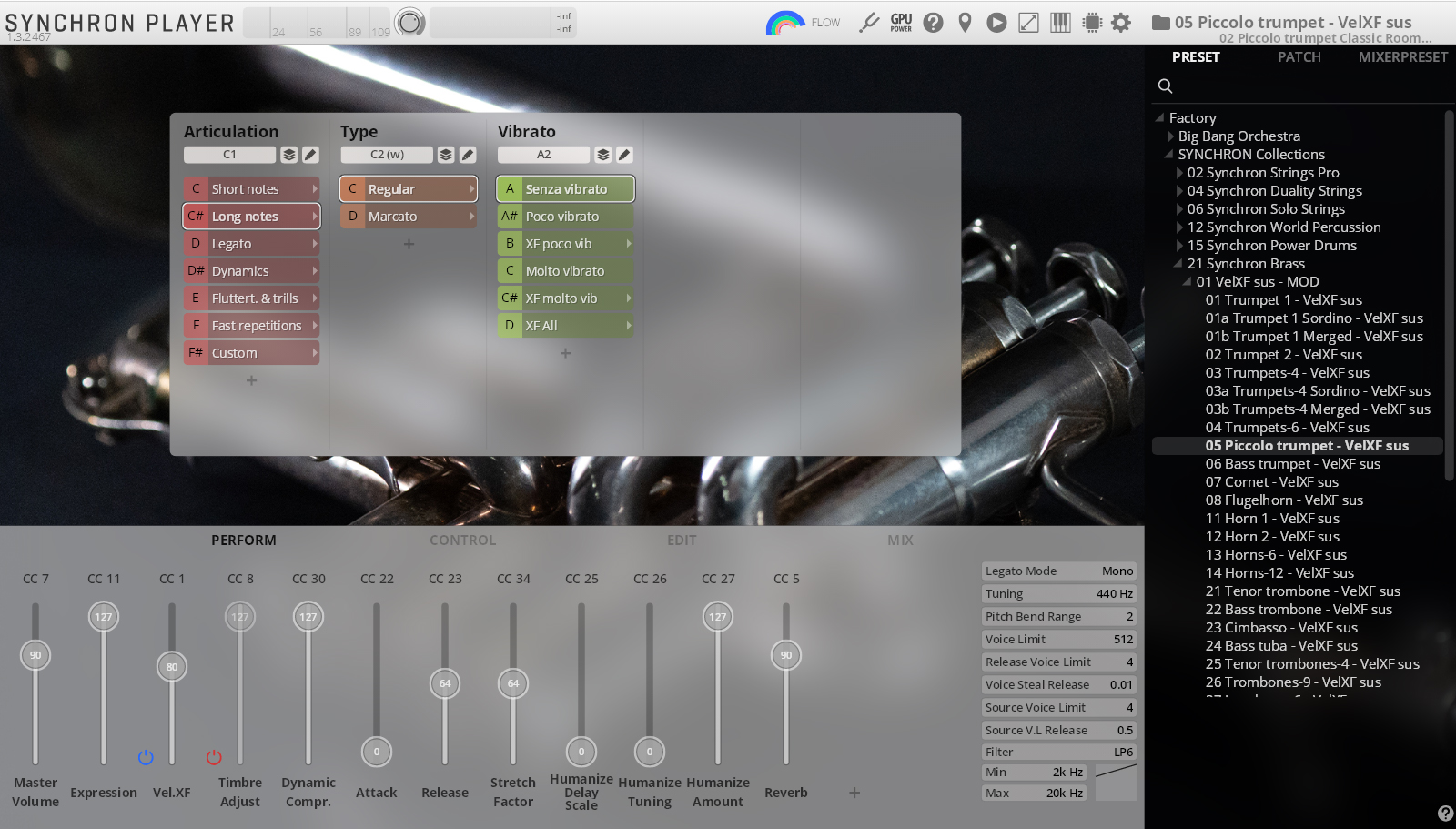Select the Short notes articulation
The width and height of the screenshot is (1456, 829).
(252, 189)
